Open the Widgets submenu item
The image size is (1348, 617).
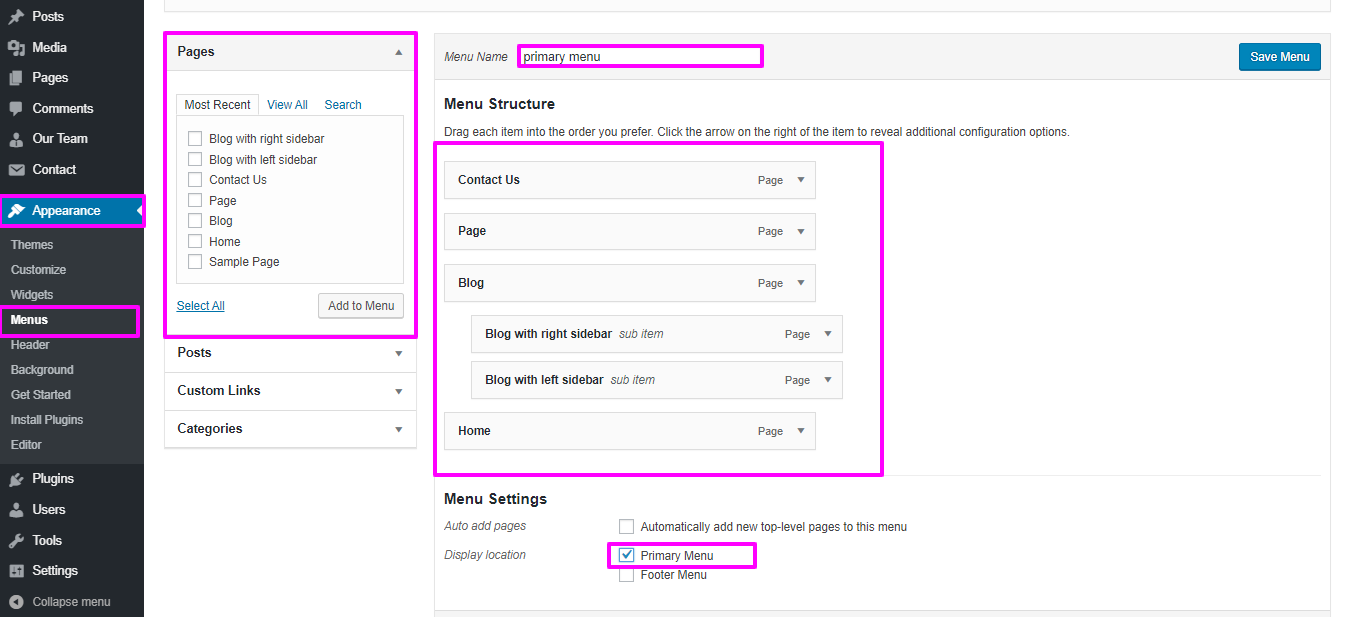pos(32,295)
